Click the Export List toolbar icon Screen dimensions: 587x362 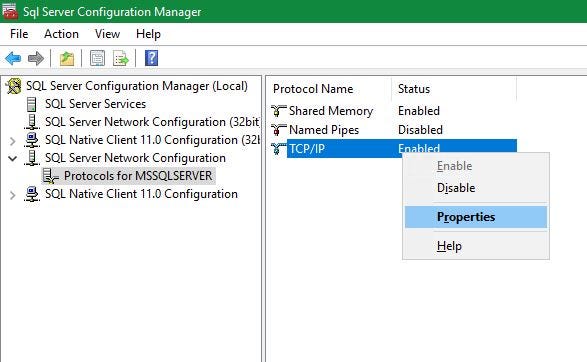click(121, 58)
